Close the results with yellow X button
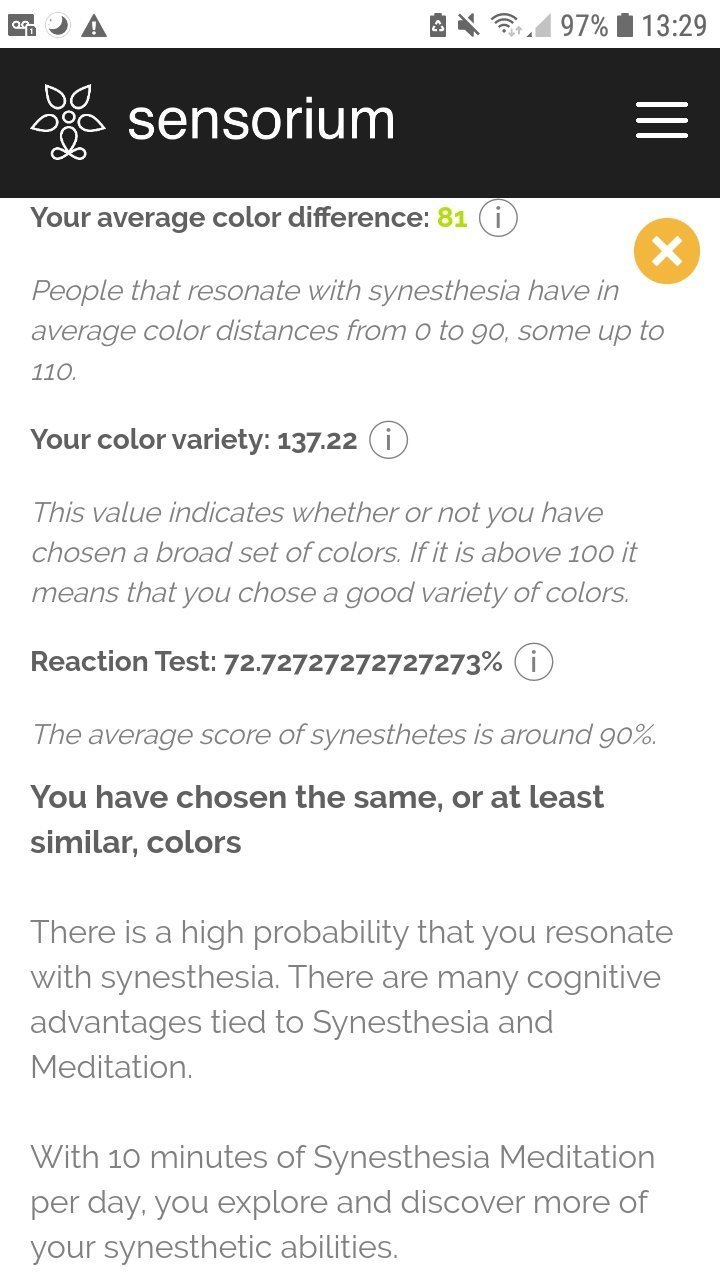This screenshot has height=1280, width=720. (667, 250)
